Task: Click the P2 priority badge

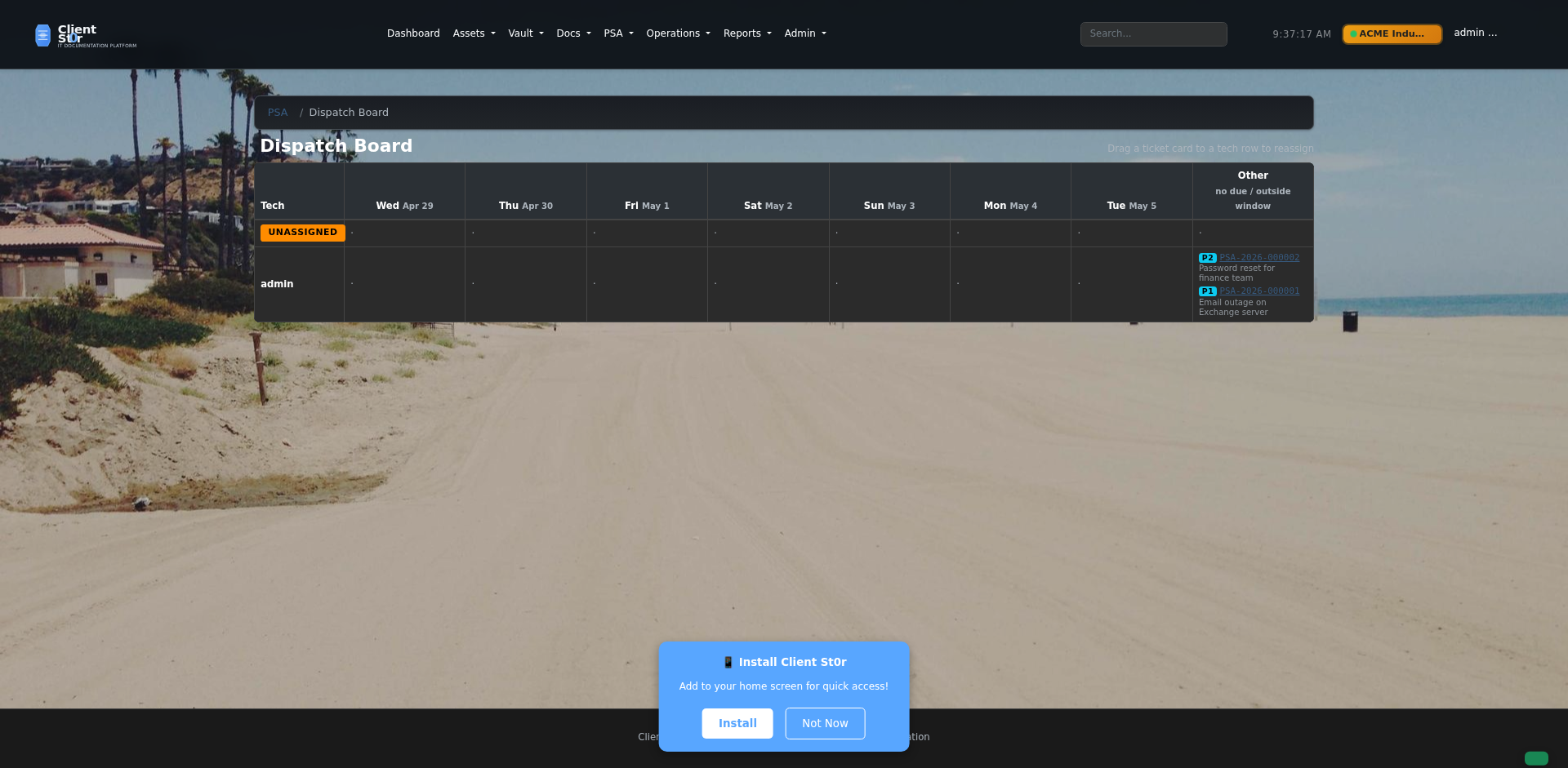Action: click(1207, 258)
